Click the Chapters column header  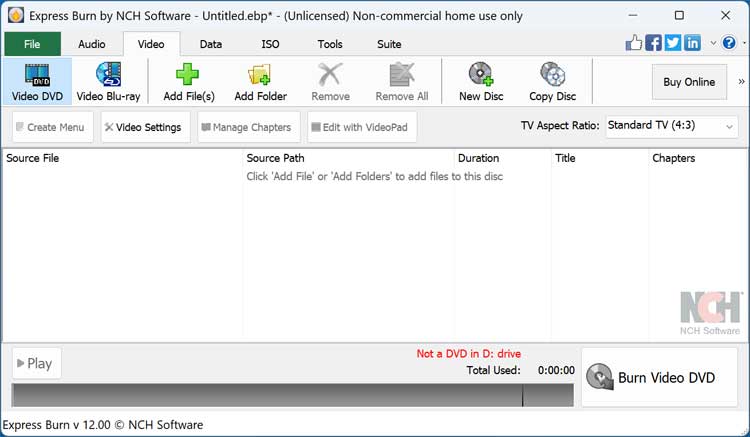tap(697, 158)
